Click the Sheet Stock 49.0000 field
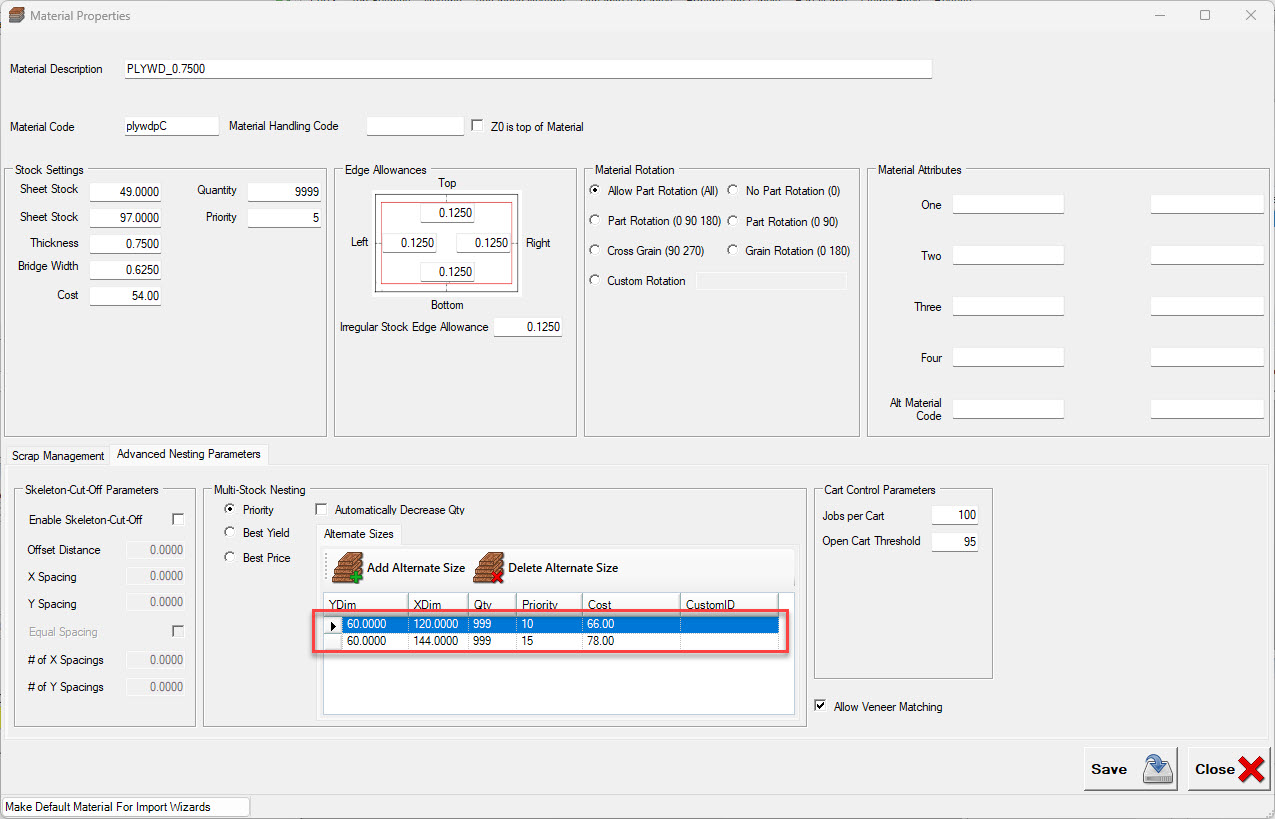The width and height of the screenshot is (1275, 819). (x=125, y=191)
